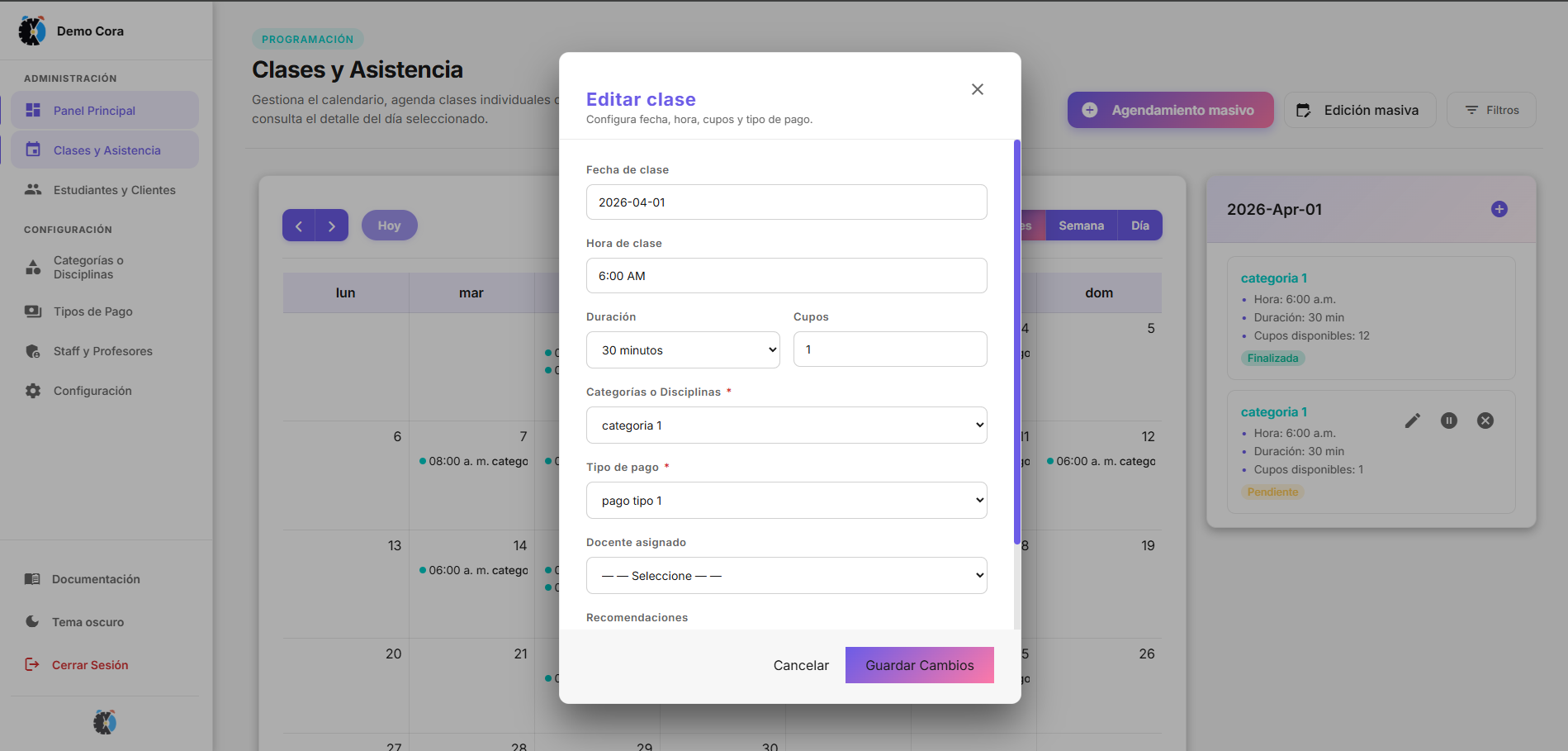Open Filtros filter options
Image resolution: width=1568 pixels, height=751 pixels.
coord(1491,110)
